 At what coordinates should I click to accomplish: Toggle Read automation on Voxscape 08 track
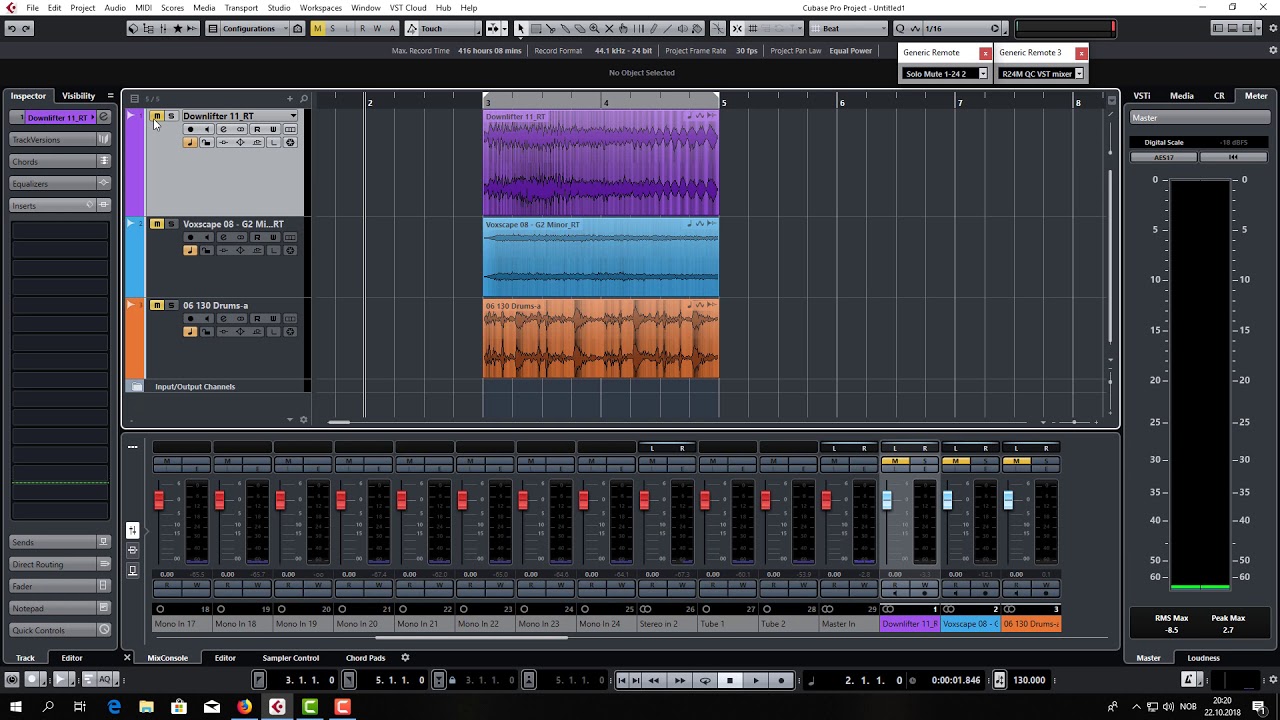[x=257, y=237]
